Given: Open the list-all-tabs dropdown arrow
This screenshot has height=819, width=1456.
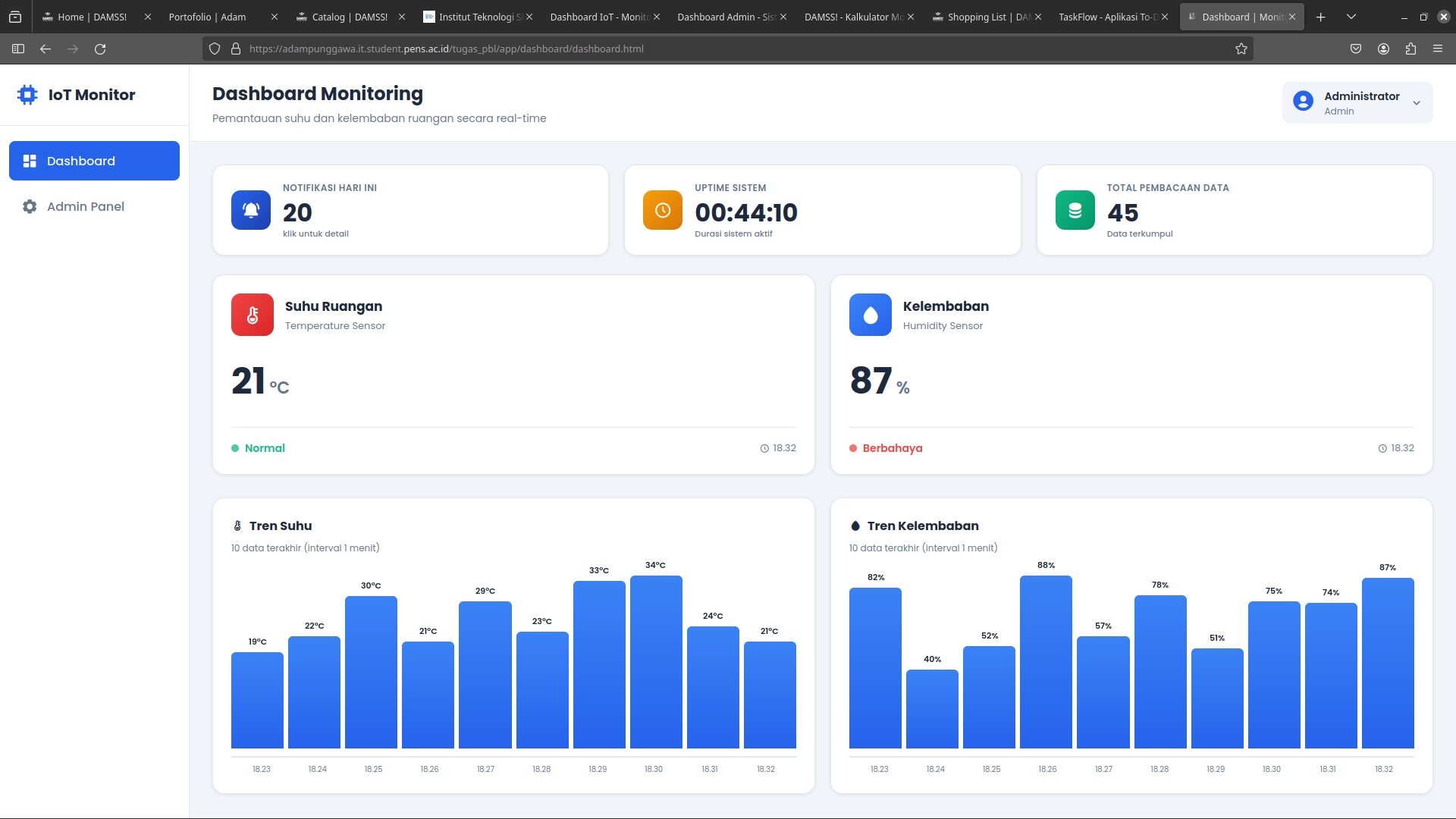Looking at the screenshot, I should (1352, 17).
